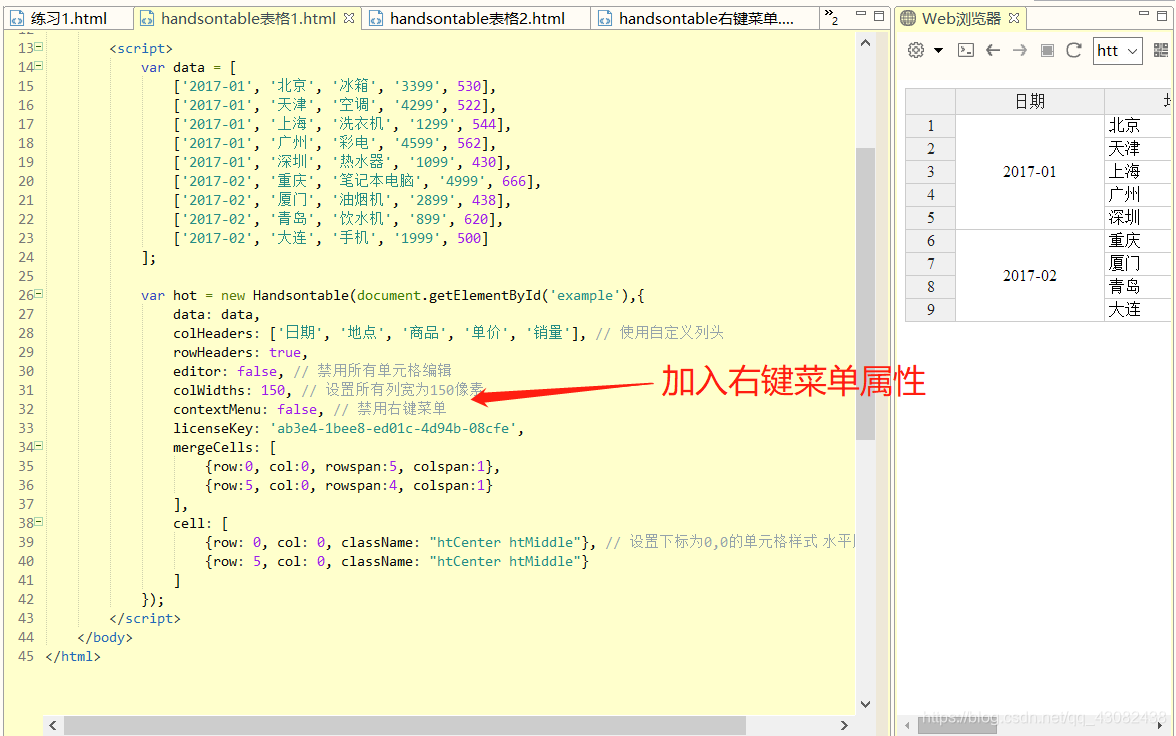Go back in the Web browser
The height and width of the screenshot is (736, 1176).
coord(993,50)
